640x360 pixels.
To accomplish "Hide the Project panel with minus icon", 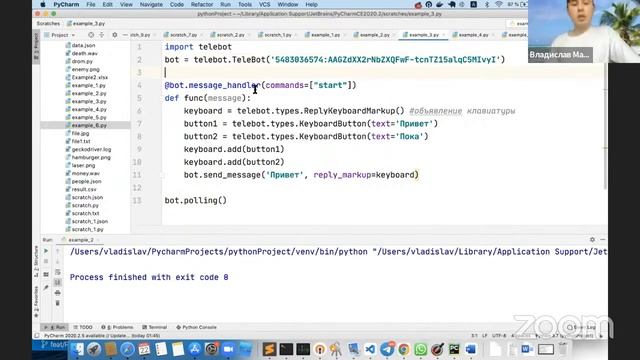I will pos(125,35).
